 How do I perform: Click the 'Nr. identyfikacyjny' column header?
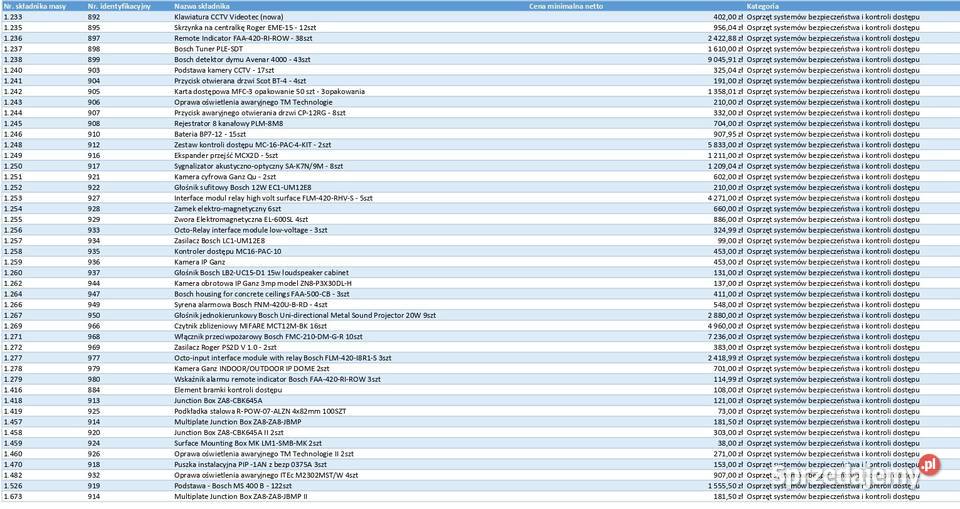119,6
